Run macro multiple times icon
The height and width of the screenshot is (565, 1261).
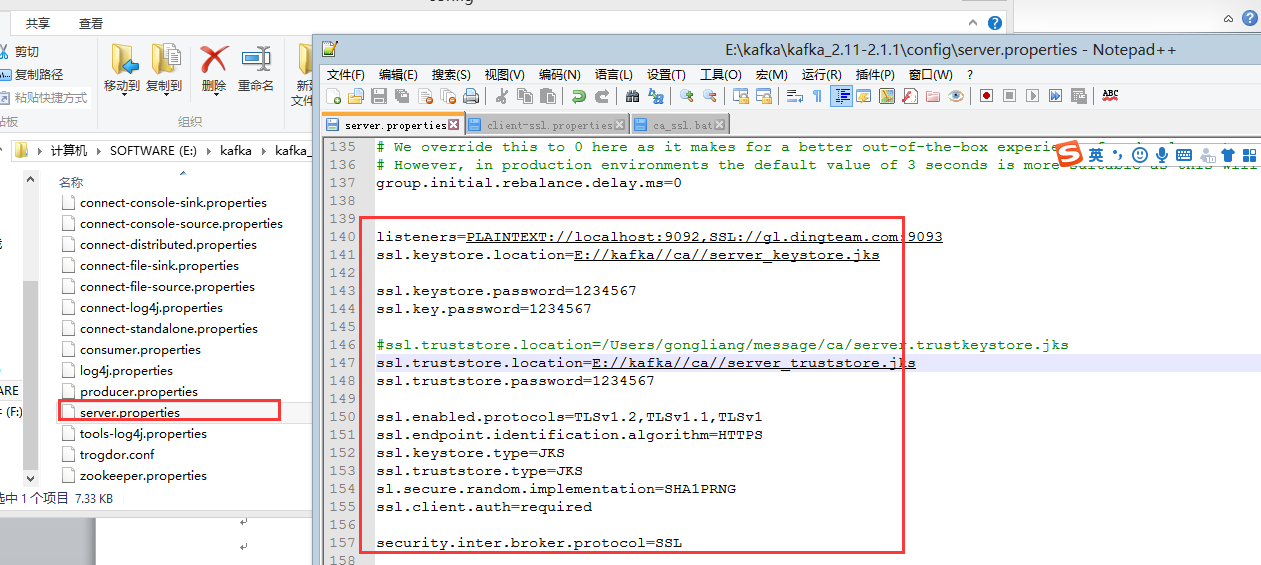(x=1055, y=96)
